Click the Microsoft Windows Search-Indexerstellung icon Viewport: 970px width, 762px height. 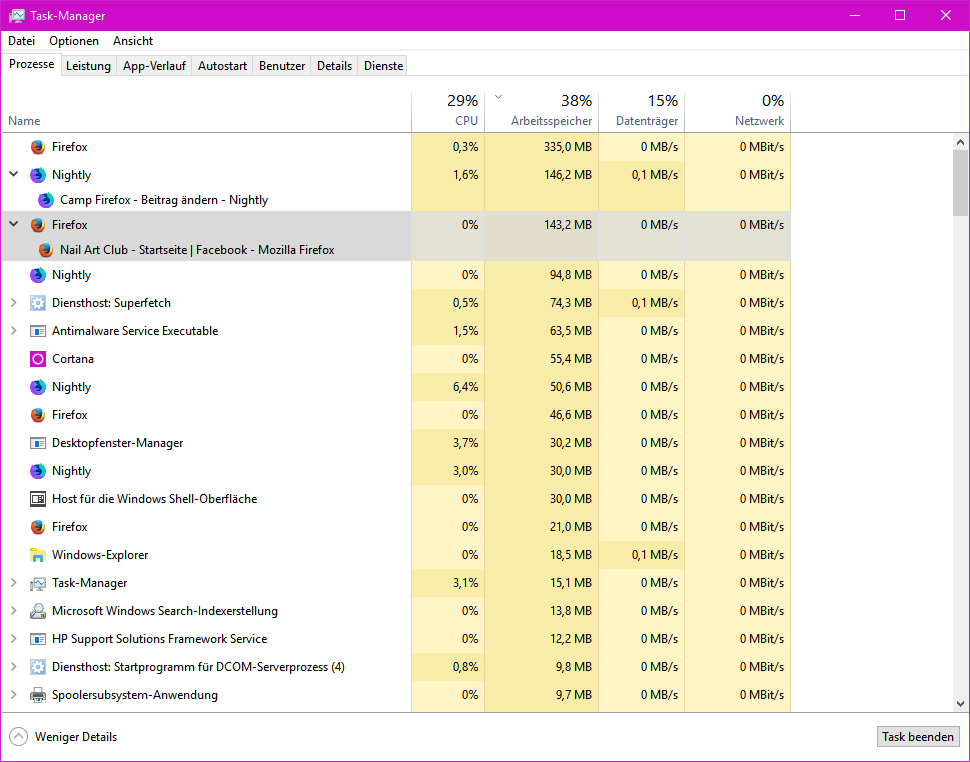(x=38, y=611)
